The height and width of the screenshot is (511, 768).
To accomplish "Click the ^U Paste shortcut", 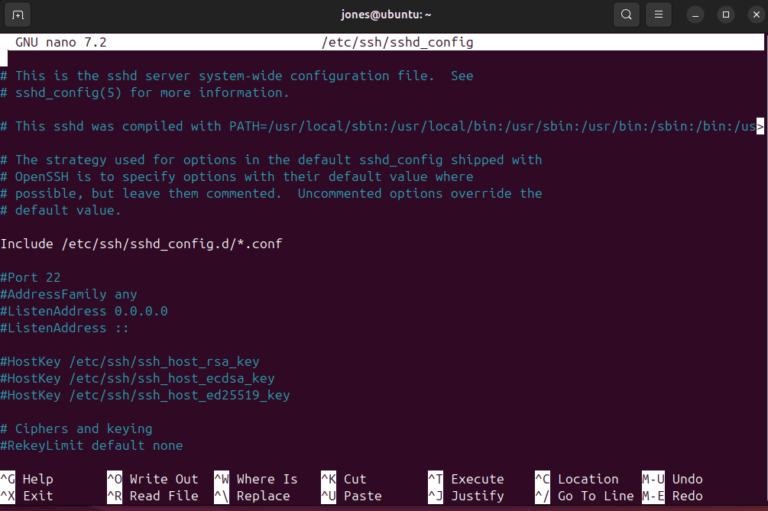I will [351, 496].
